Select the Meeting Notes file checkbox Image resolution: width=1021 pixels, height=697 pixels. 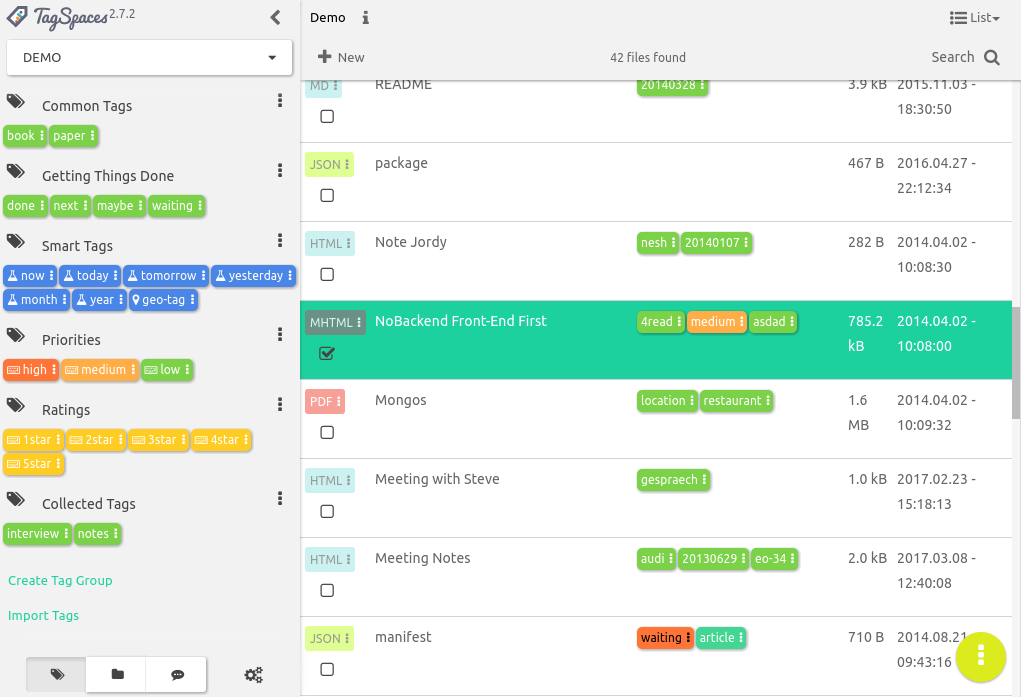[x=327, y=591]
